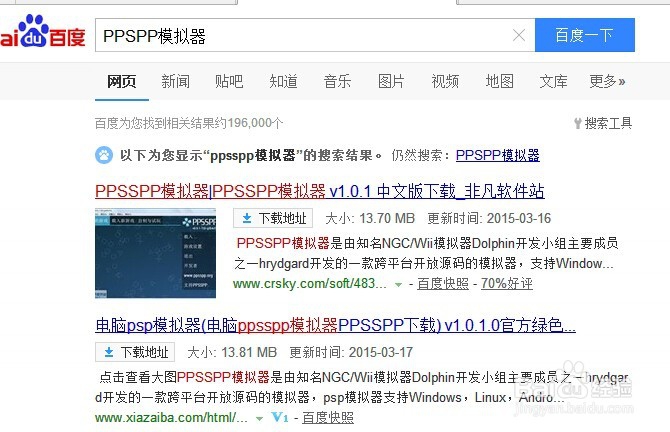
Task: Click the 百度一下 search button
Action: pyautogui.click(x=585, y=35)
